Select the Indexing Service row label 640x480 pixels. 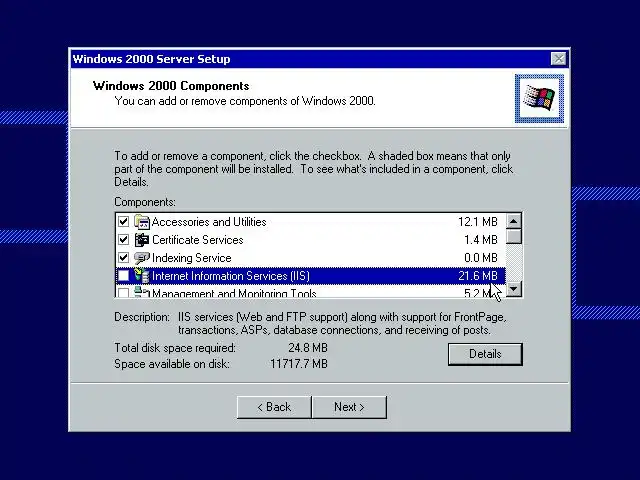click(x=191, y=258)
